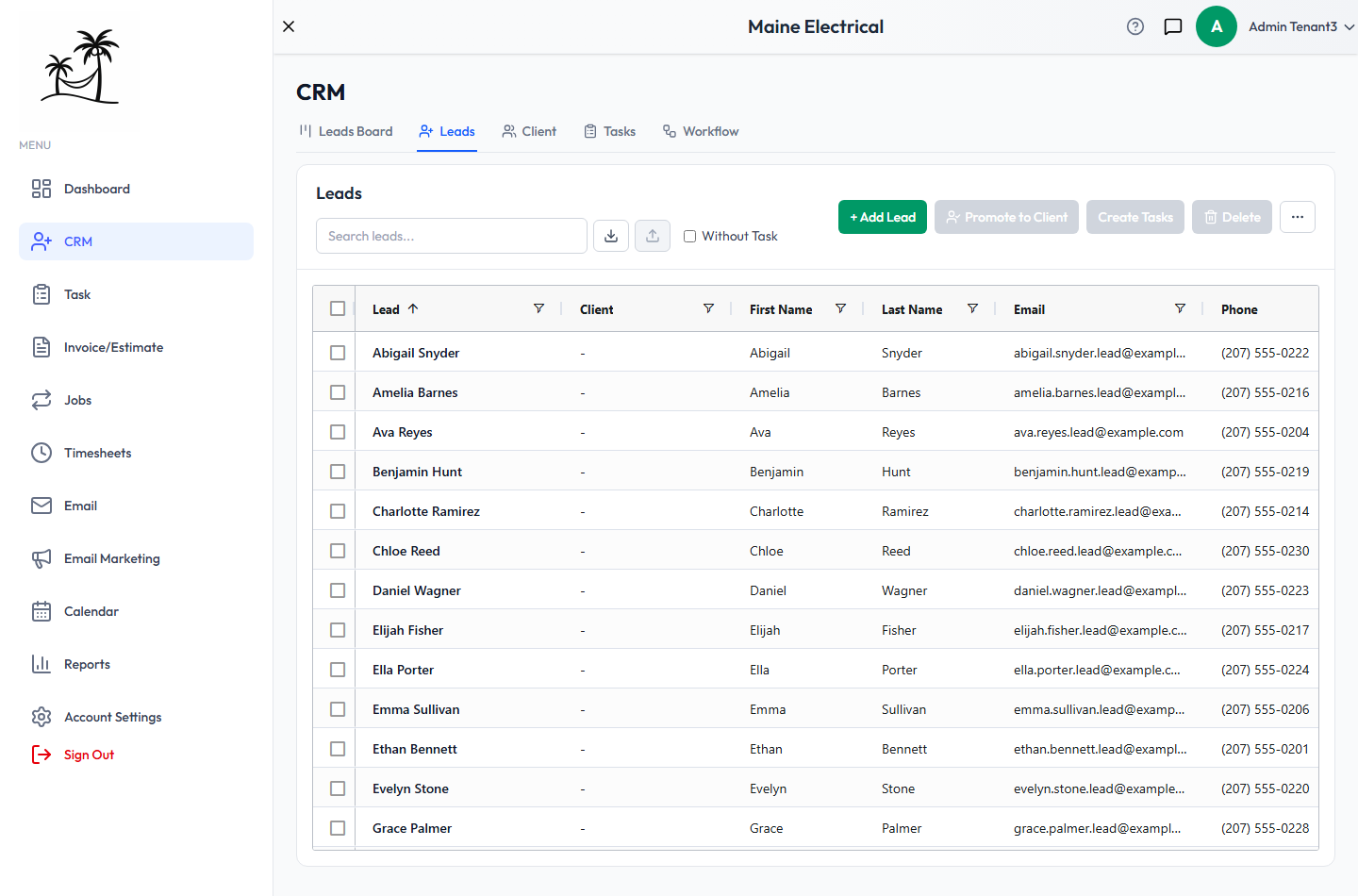Open Account Settings
The image size is (1358, 896).
point(136,717)
